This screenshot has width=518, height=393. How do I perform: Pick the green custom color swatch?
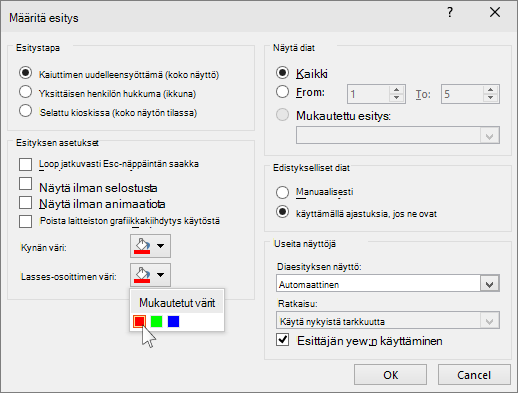[156, 321]
